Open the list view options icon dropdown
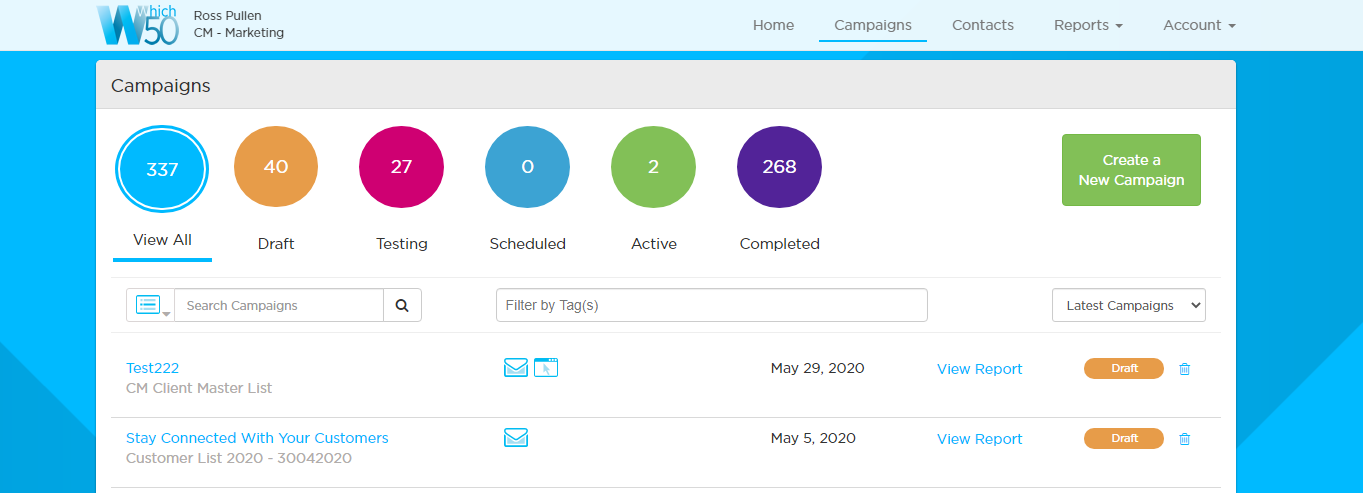 pyautogui.click(x=151, y=306)
